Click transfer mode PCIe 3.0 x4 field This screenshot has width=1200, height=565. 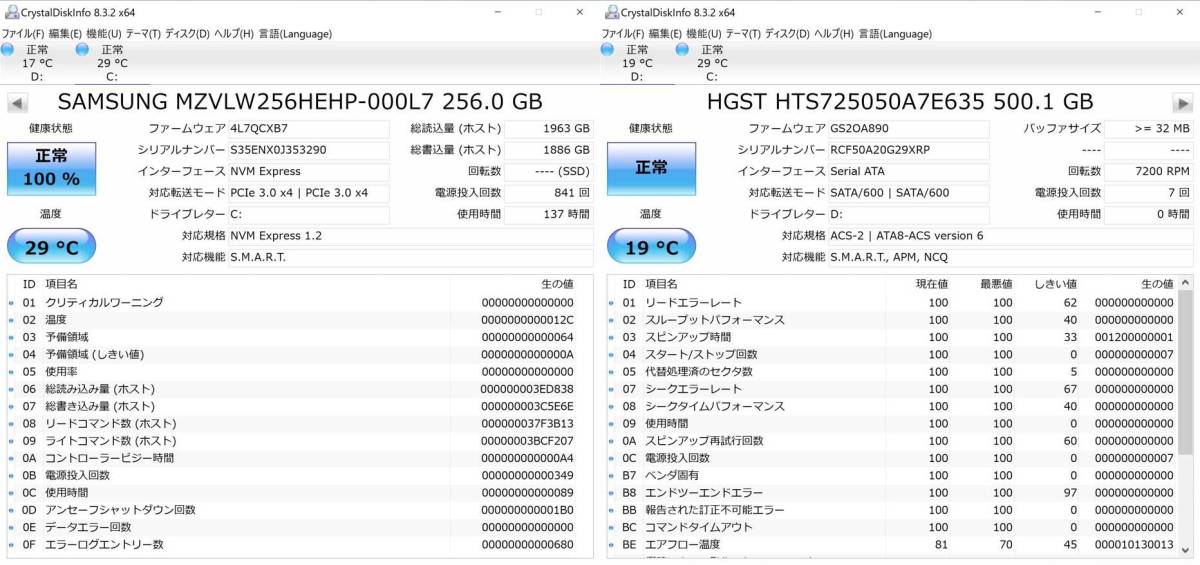tap(308, 193)
